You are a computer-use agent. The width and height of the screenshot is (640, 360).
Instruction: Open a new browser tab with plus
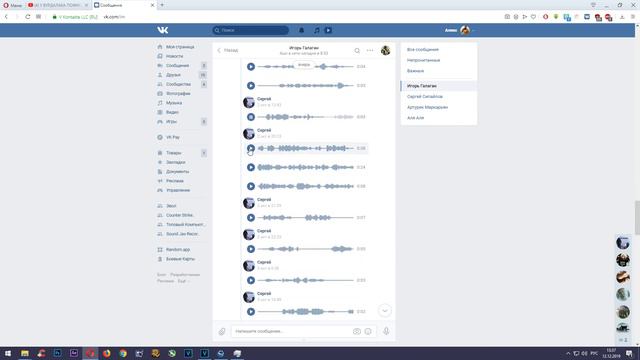(x=162, y=5)
